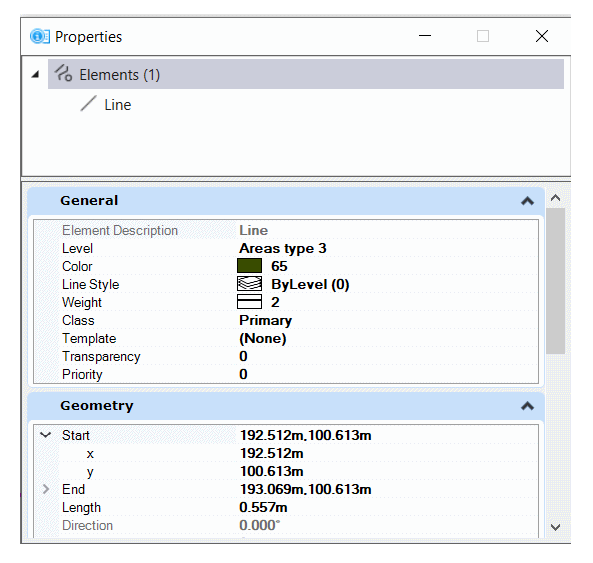Edit Start value 192.512m,100.613m
The height and width of the screenshot is (563, 593).
[306, 435]
